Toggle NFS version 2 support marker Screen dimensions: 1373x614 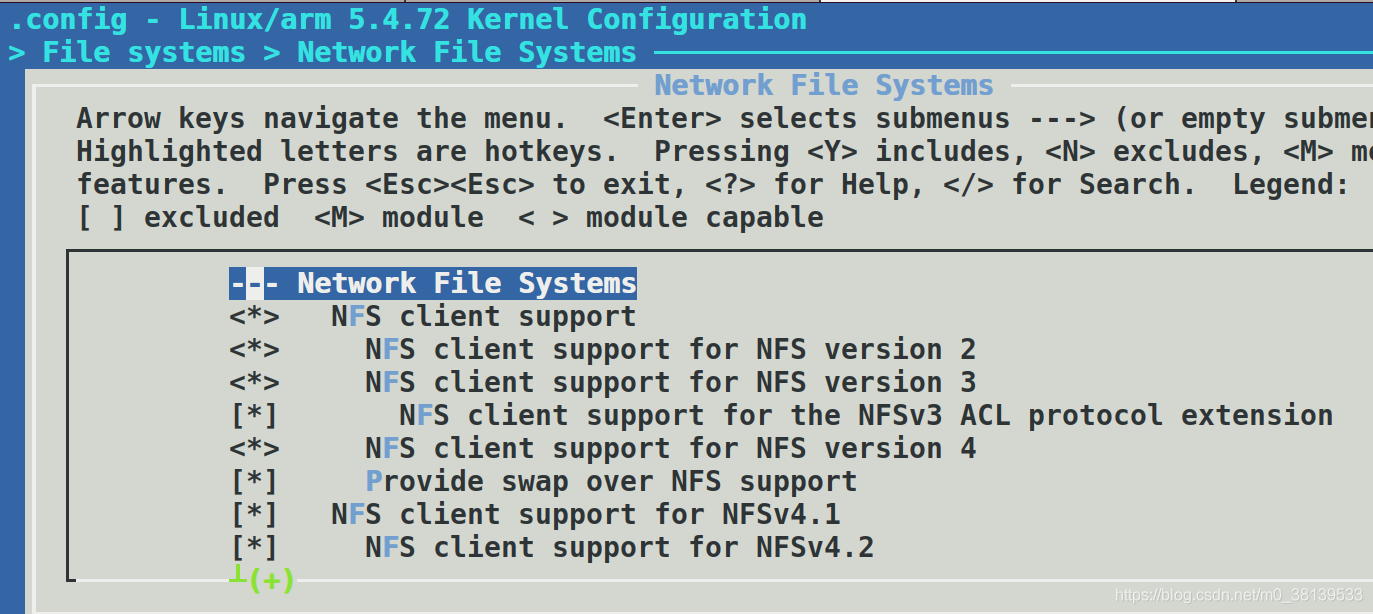(254, 350)
